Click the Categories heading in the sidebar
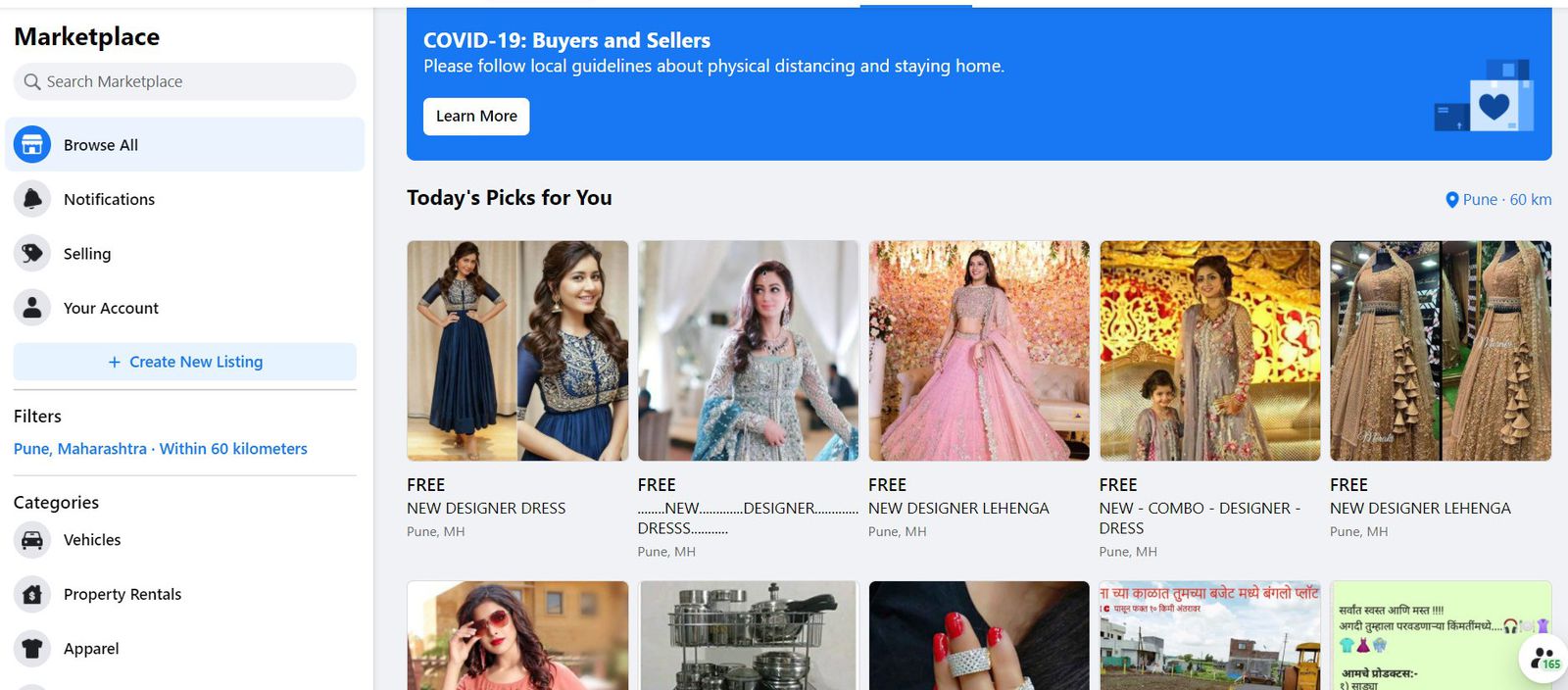Image resolution: width=1568 pixels, height=690 pixels. click(56, 503)
